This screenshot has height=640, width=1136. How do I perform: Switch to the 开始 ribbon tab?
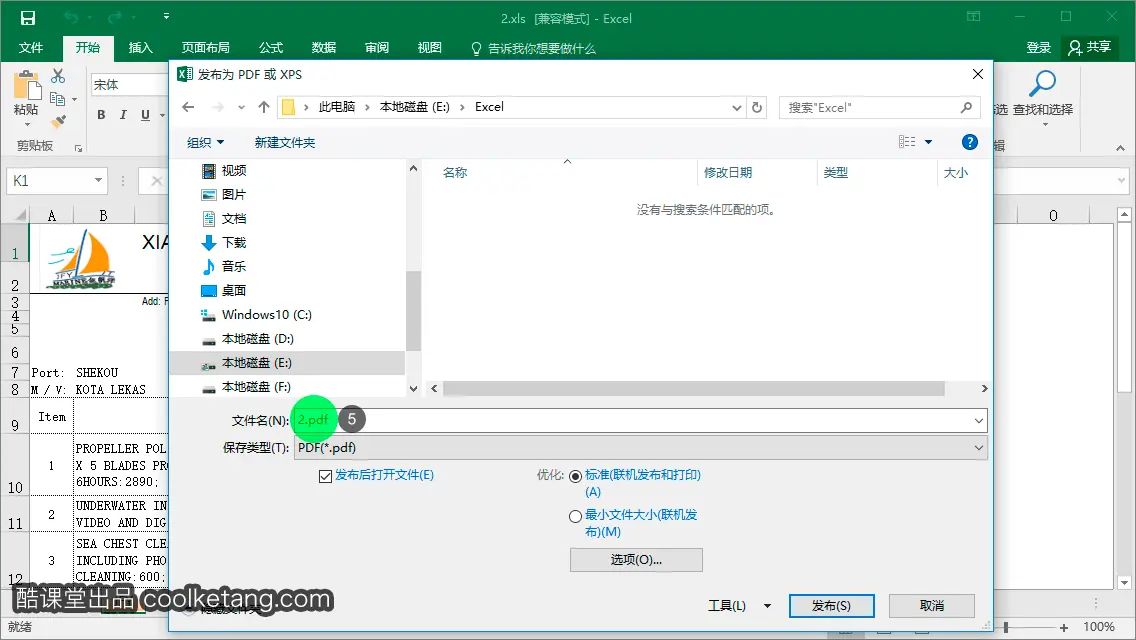click(88, 48)
